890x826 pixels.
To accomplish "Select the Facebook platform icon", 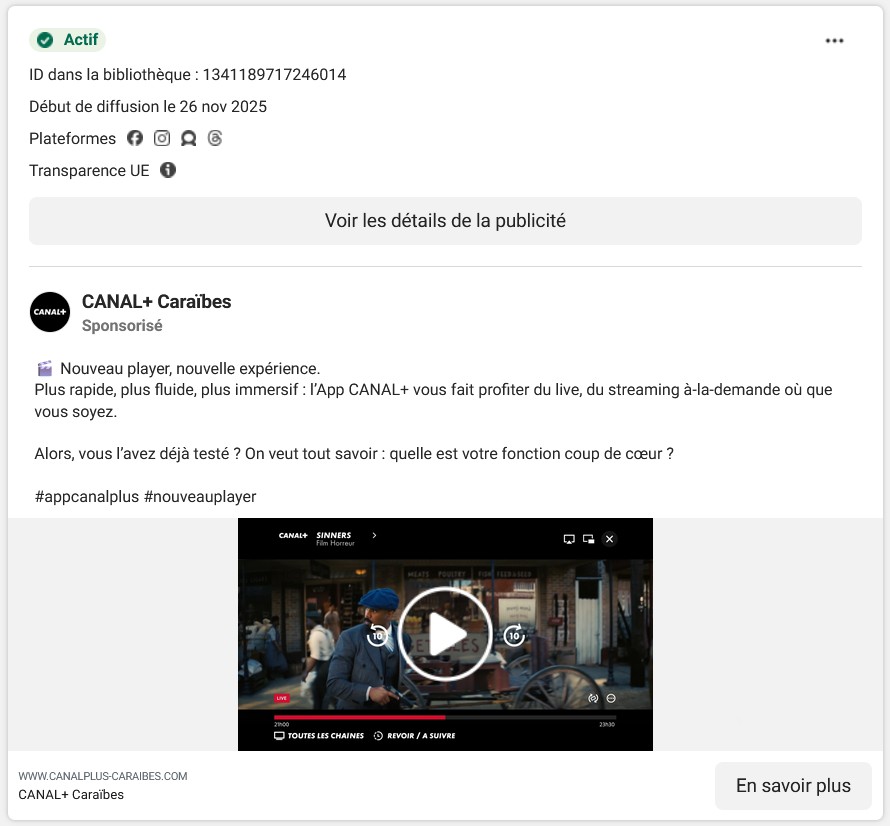I will (135, 138).
